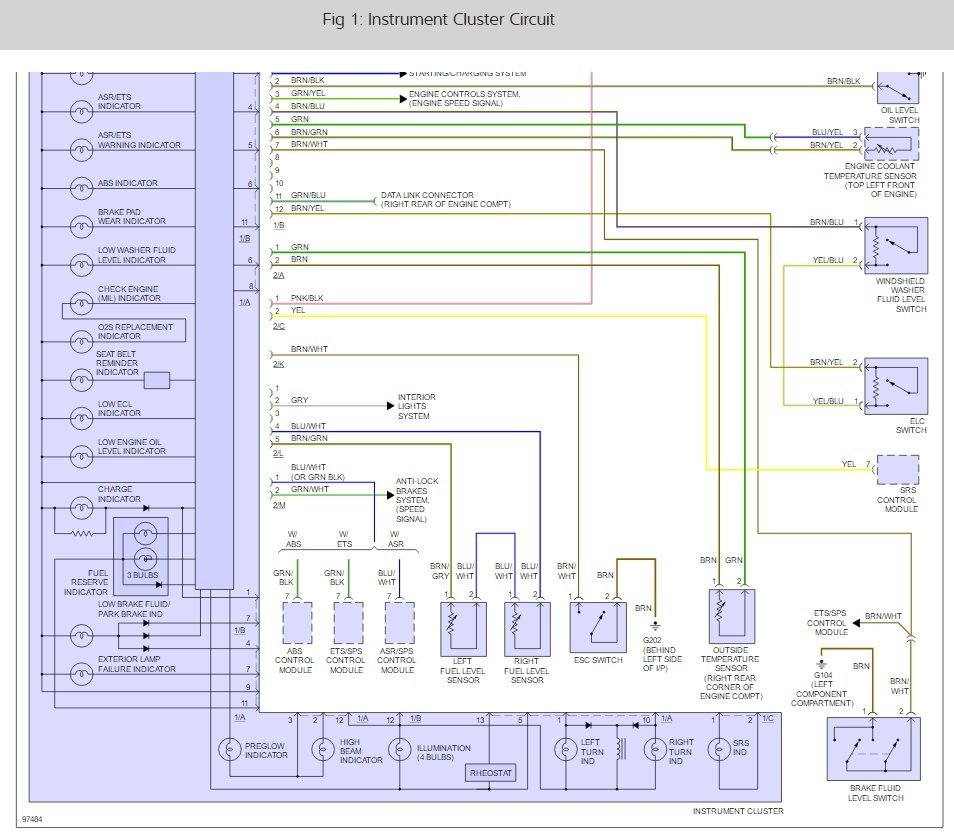The height and width of the screenshot is (840, 954).
Task: Click the 'Anti-Lock Brakes System' label
Action: (x=417, y=500)
